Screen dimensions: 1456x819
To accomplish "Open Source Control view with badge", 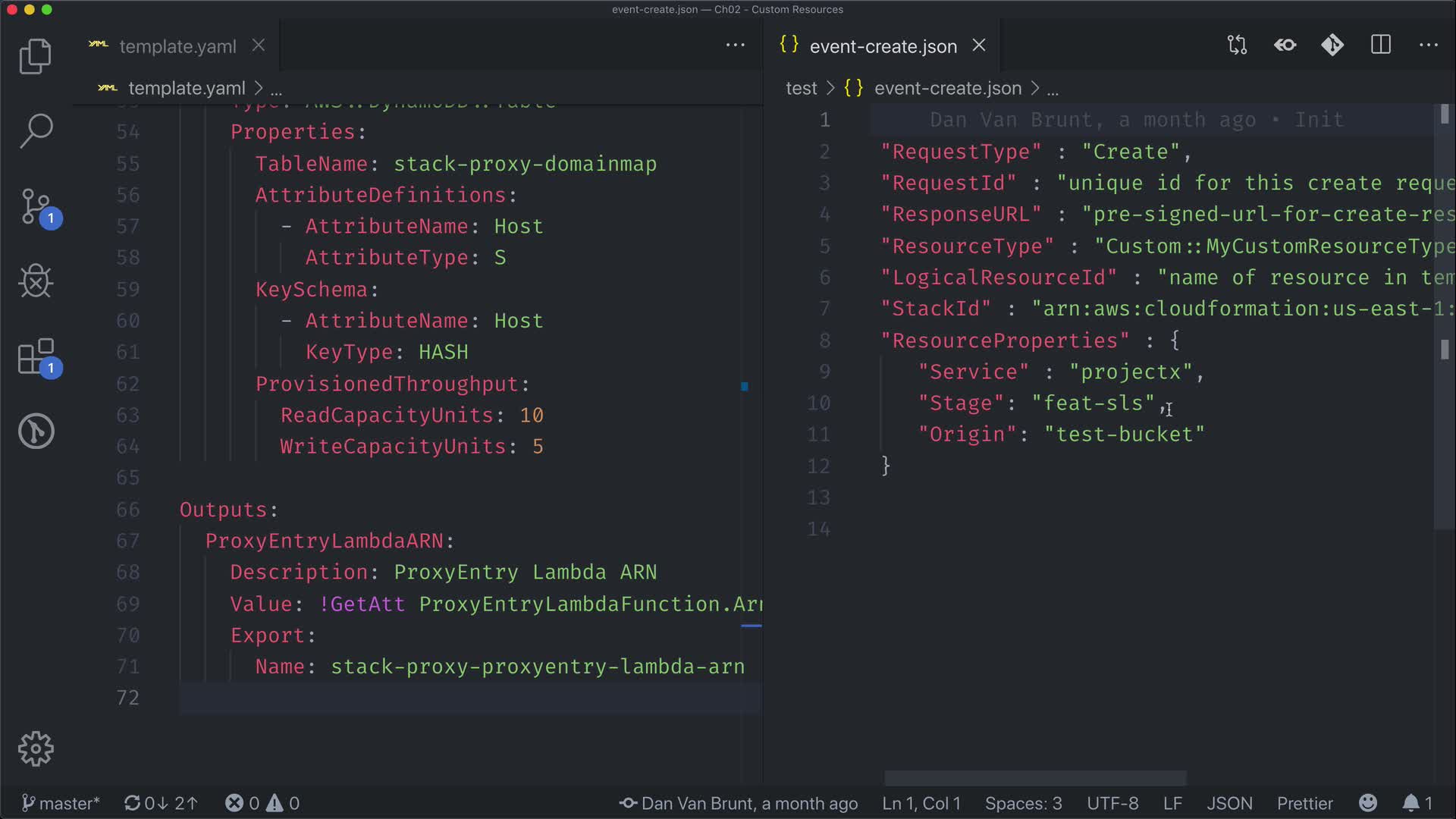I will coord(36,206).
